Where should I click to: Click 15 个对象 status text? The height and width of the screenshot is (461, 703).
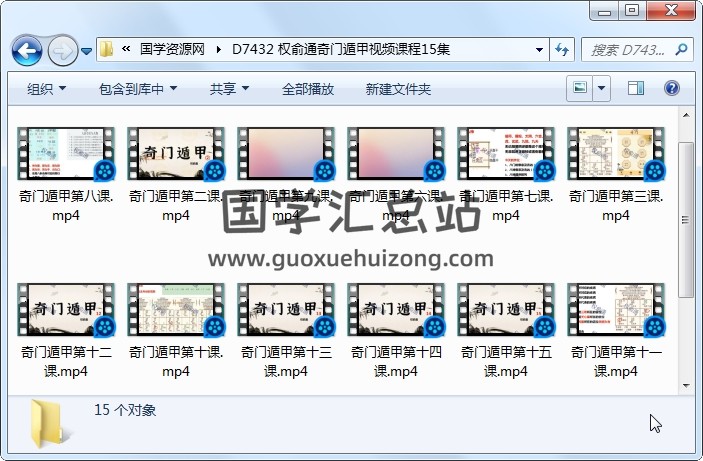click(125, 409)
